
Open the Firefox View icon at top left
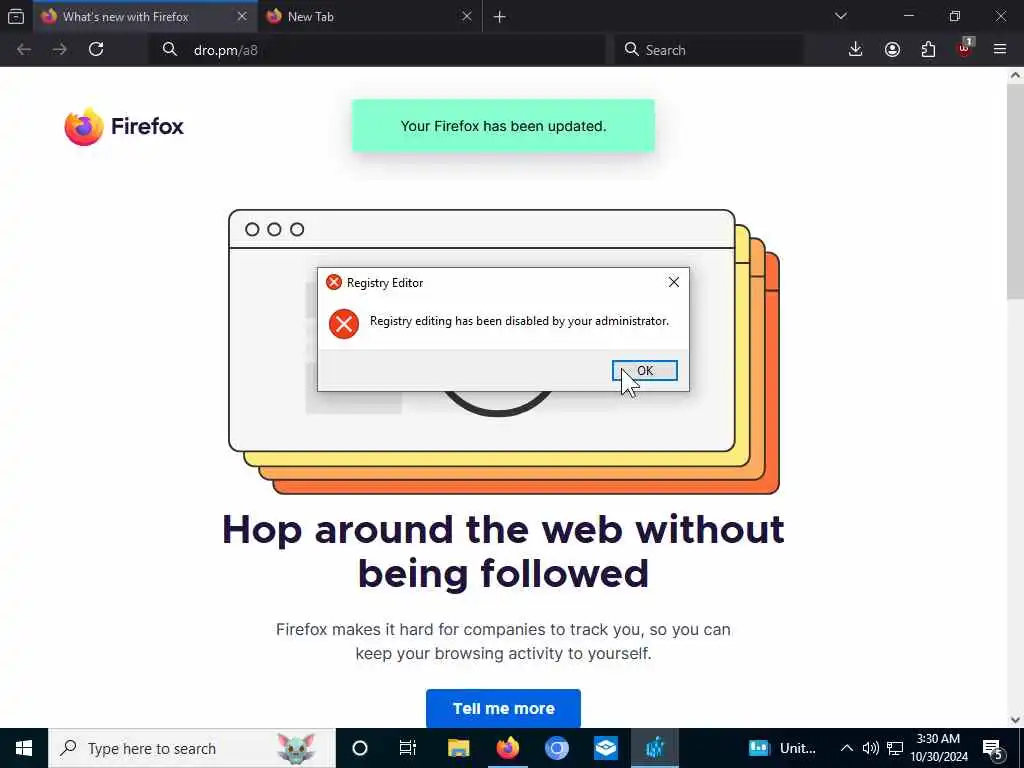(16, 16)
